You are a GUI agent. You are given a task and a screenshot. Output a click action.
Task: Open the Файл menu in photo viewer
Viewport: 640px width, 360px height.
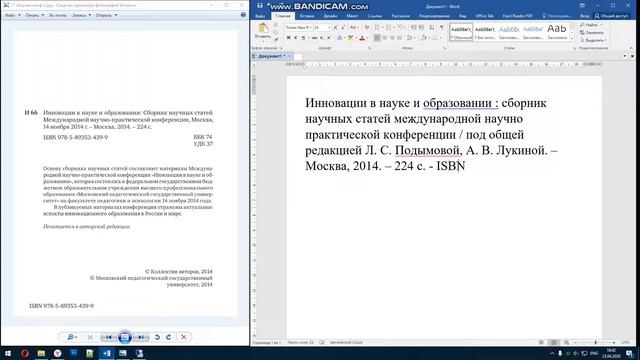[x=12, y=15]
